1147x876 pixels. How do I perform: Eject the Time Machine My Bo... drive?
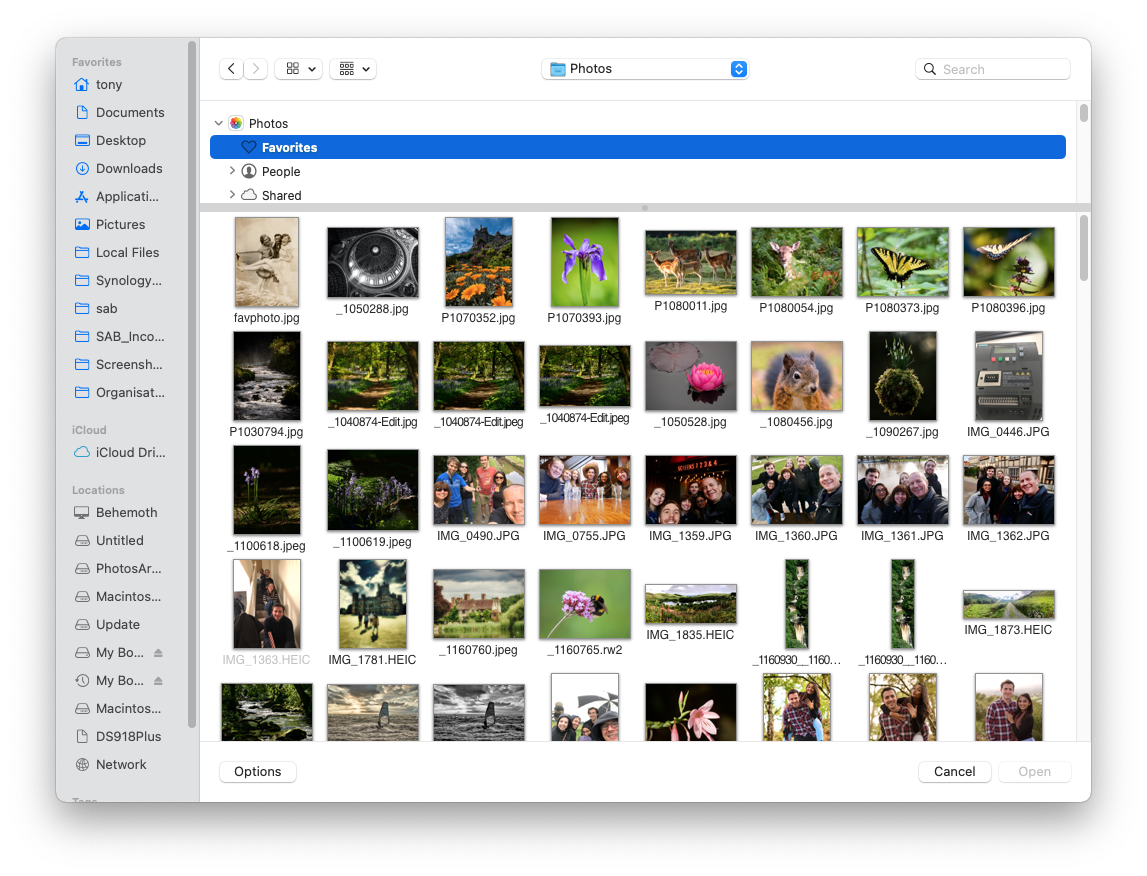coord(158,681)
